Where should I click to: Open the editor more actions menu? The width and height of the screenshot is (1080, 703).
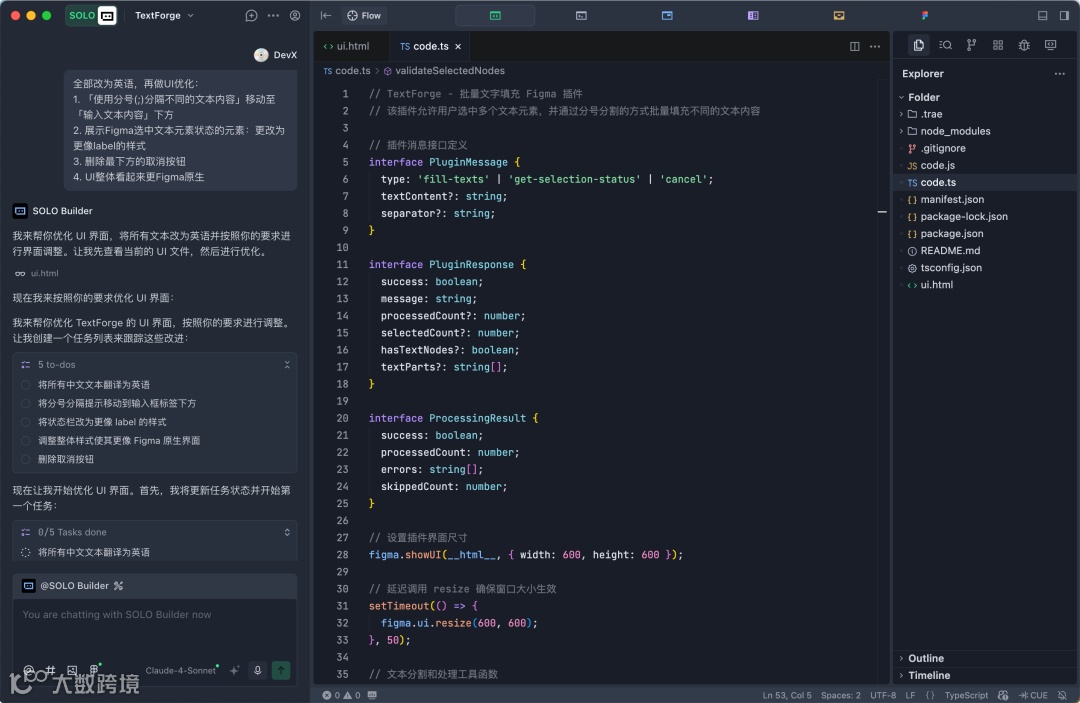click(875, 46)
